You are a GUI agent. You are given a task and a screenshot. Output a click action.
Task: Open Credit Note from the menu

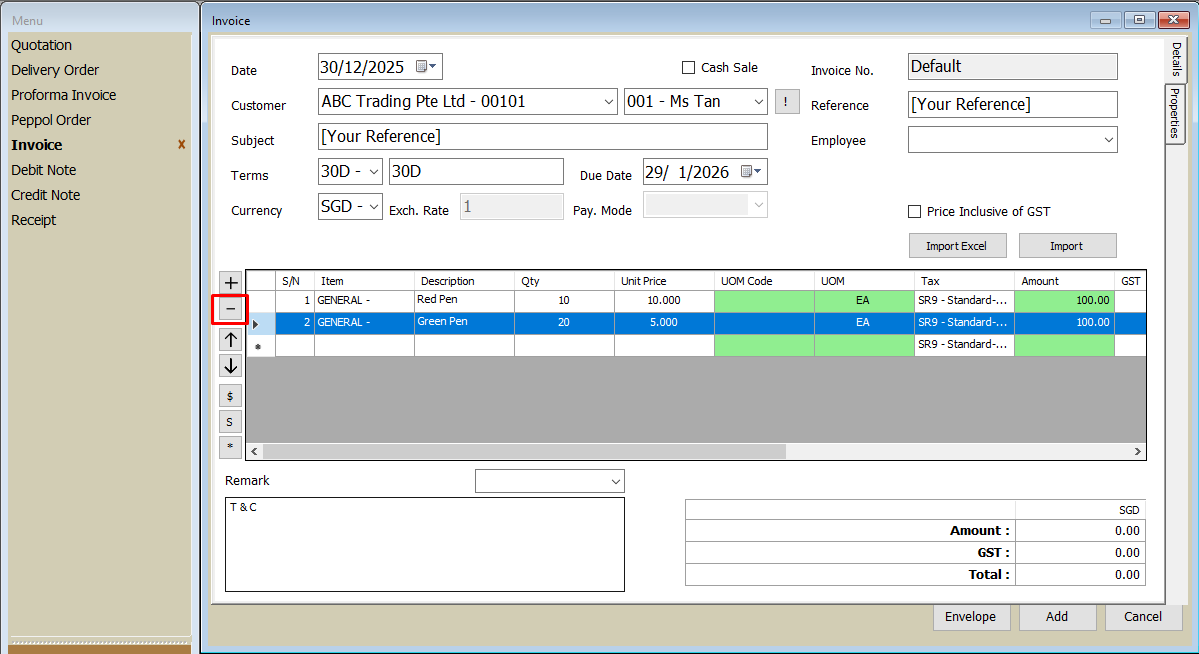tap(46, 195)
